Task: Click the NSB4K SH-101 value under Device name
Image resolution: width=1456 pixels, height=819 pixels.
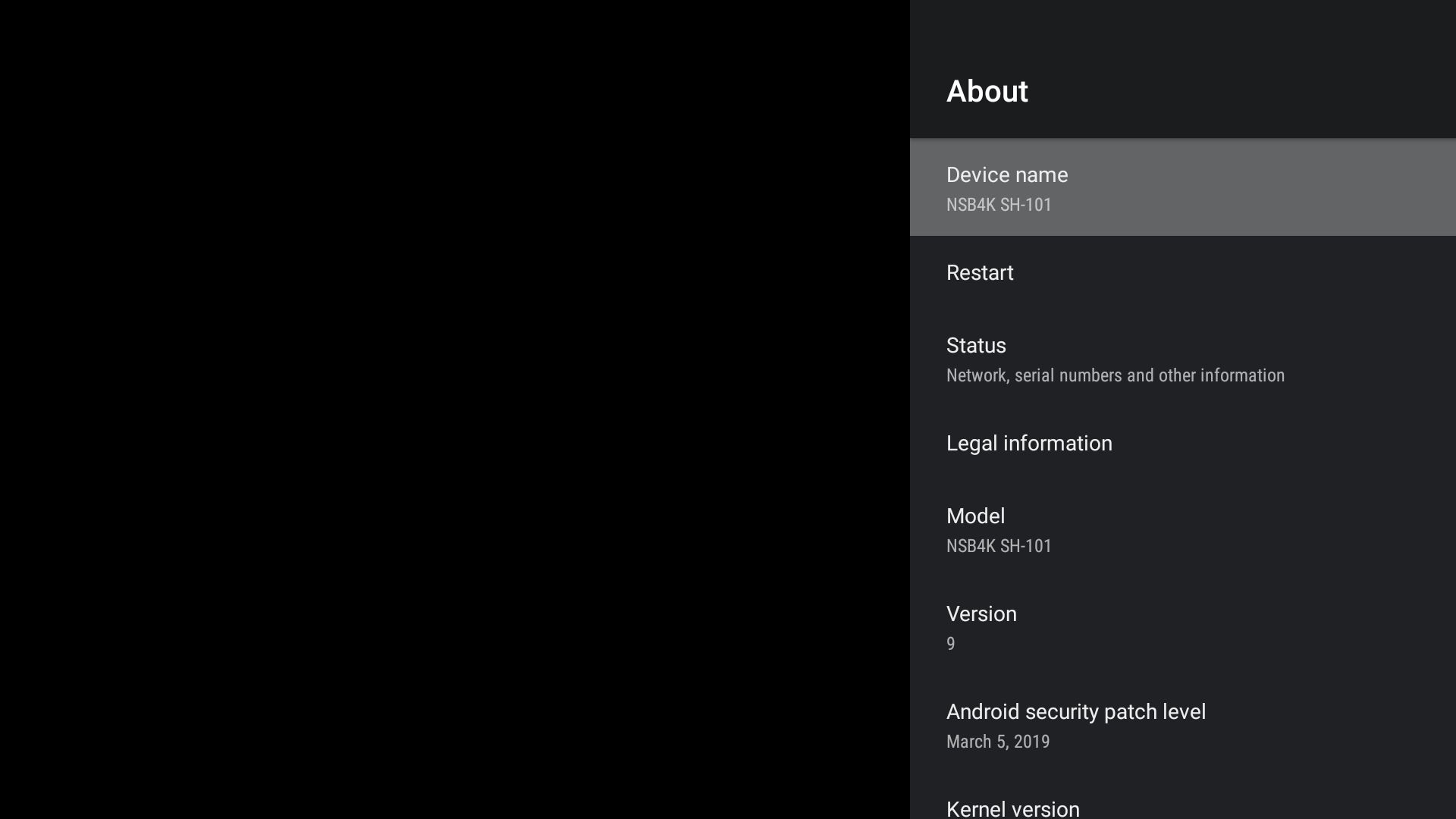Action: [x=999, y=205]
